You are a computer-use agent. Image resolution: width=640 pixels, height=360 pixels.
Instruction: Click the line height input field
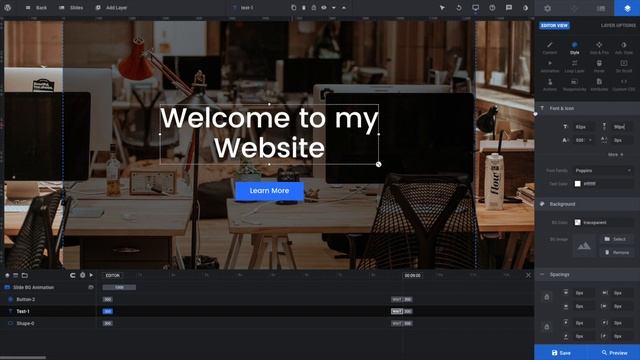pyautogui.click(x=622, y=127)
